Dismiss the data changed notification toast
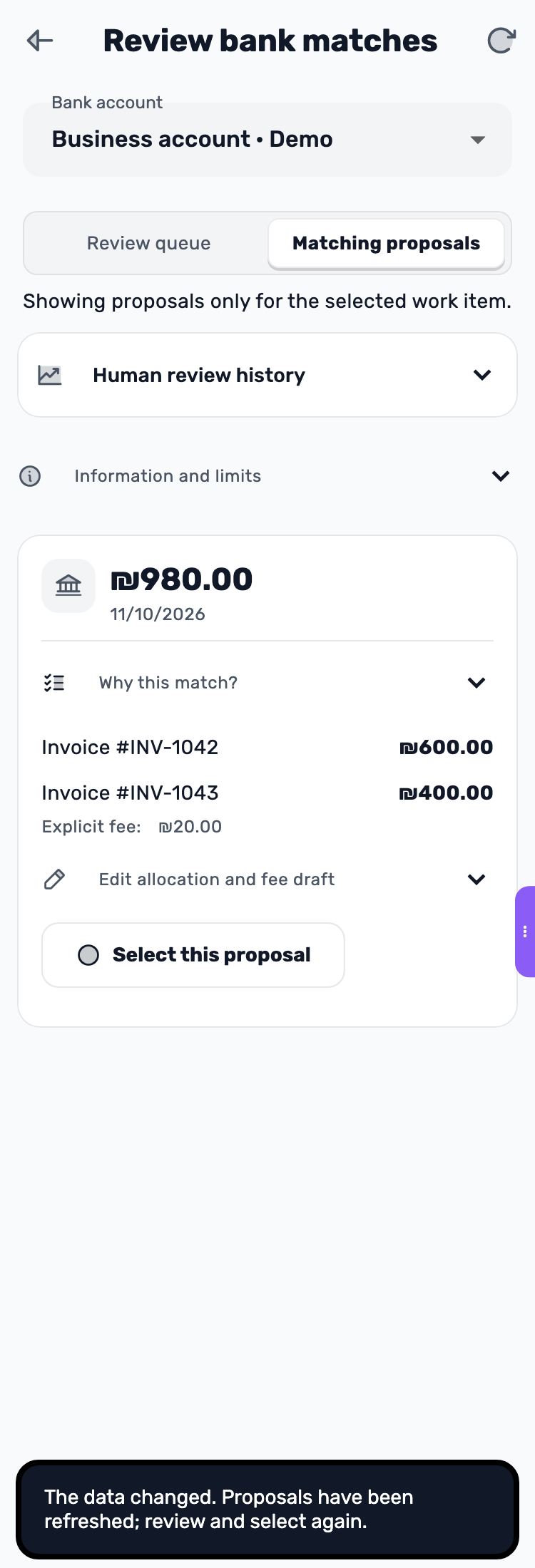The height and width of the screenshot is (1568, 535). (x=267, y=1510)
